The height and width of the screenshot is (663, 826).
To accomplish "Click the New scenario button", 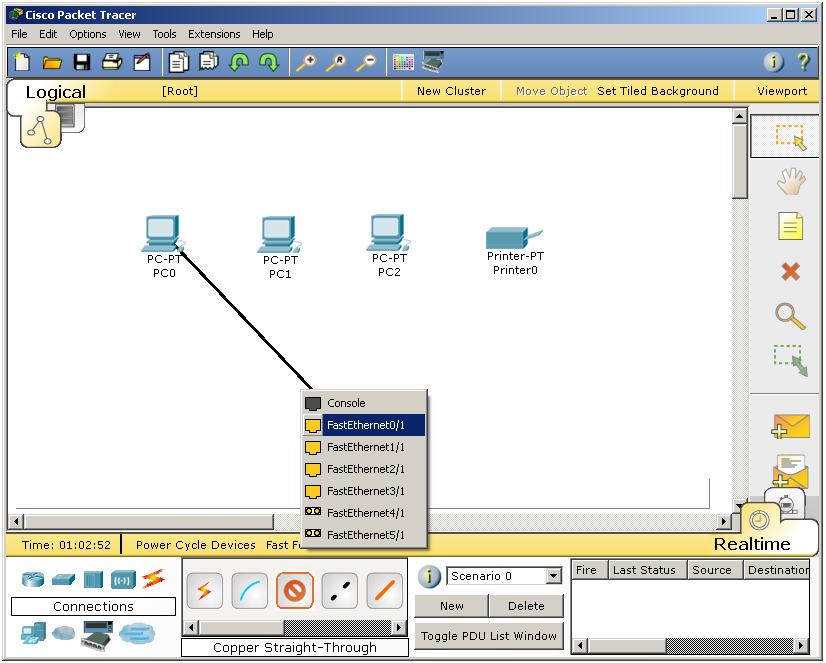I will (x=451, y=606).
